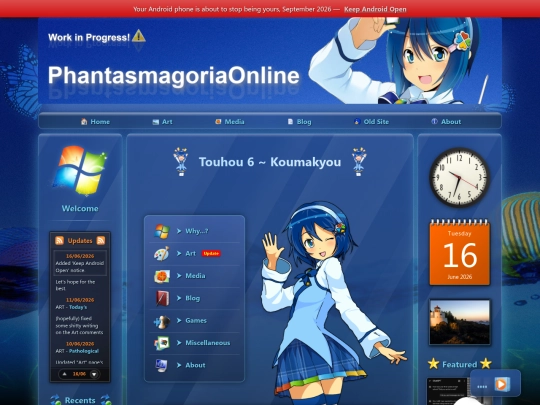
Task: Click the right RSS icon by Updates
Action: pyautogui.click(x=101, y=240)
